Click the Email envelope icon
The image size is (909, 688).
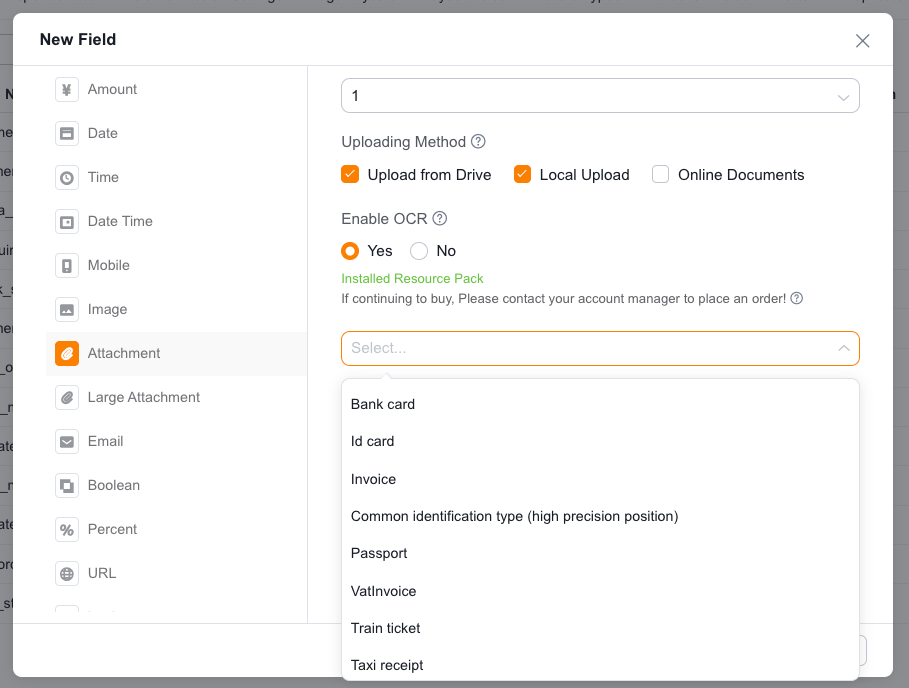coord(67,442)
